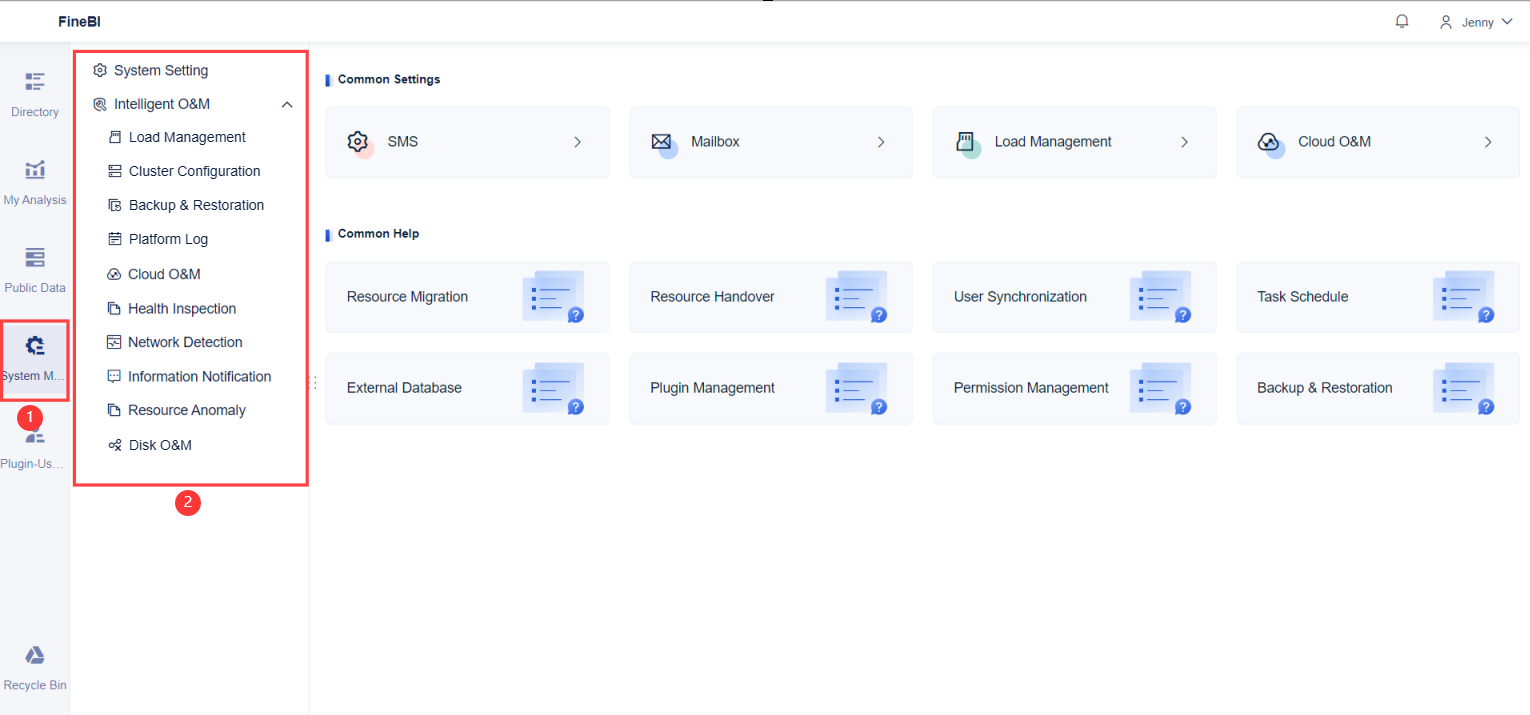
Task: Open Cluster Configuration menu item
Action: pyautogui.click(x=196, y=170)
